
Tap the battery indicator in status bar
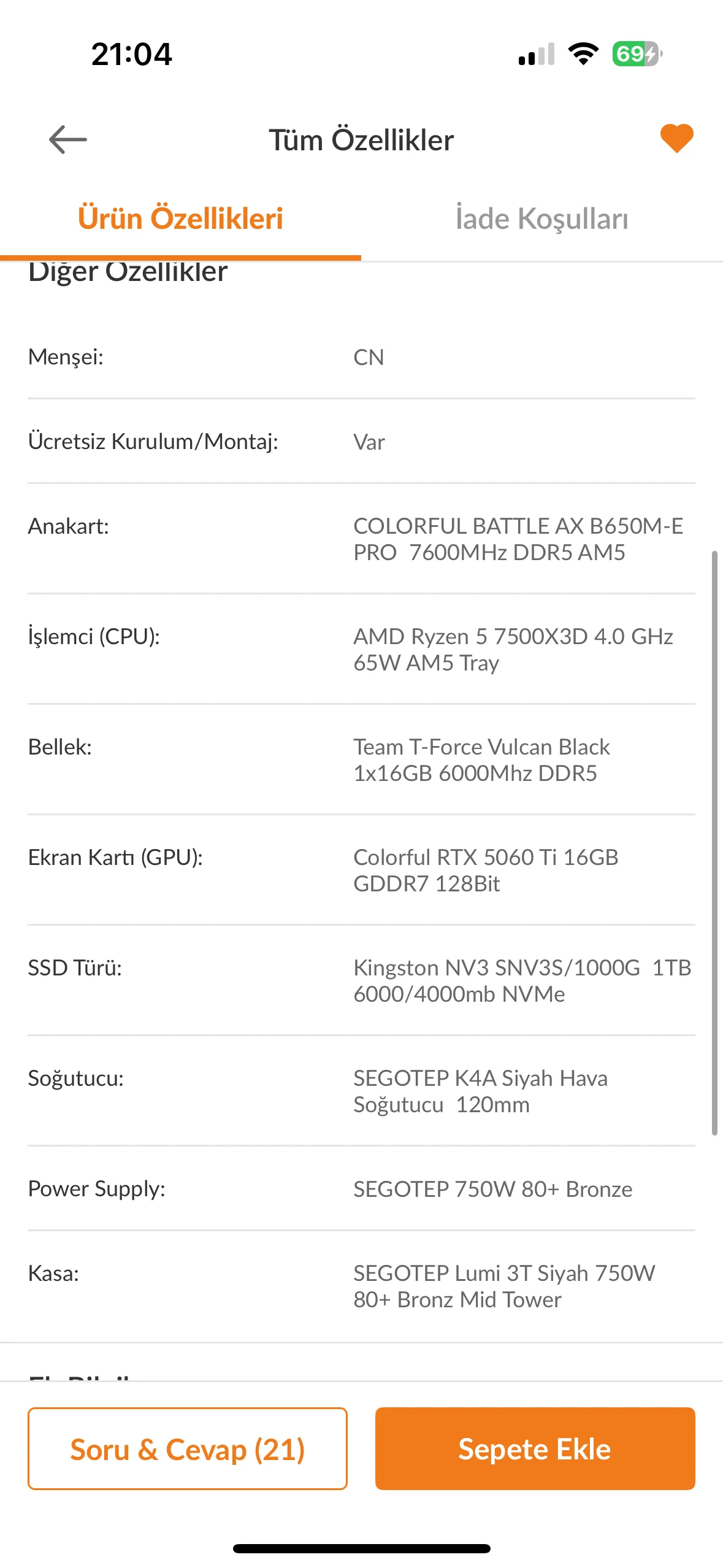[636, 54]
